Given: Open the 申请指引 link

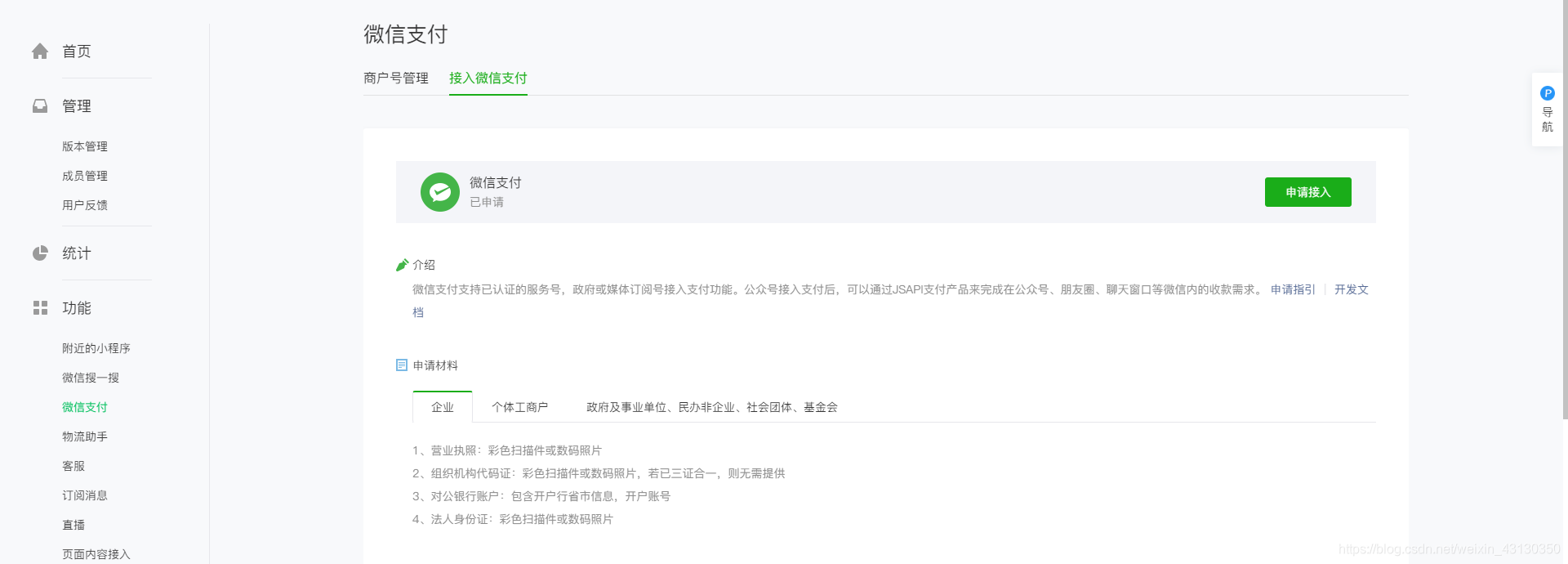Looking at the screenshot, I should coord(1293,289).
